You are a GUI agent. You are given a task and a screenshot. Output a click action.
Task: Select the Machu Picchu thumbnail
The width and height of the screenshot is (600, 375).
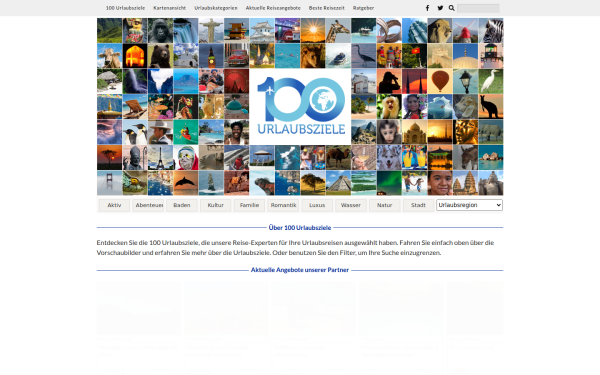(x=364, y=132)
